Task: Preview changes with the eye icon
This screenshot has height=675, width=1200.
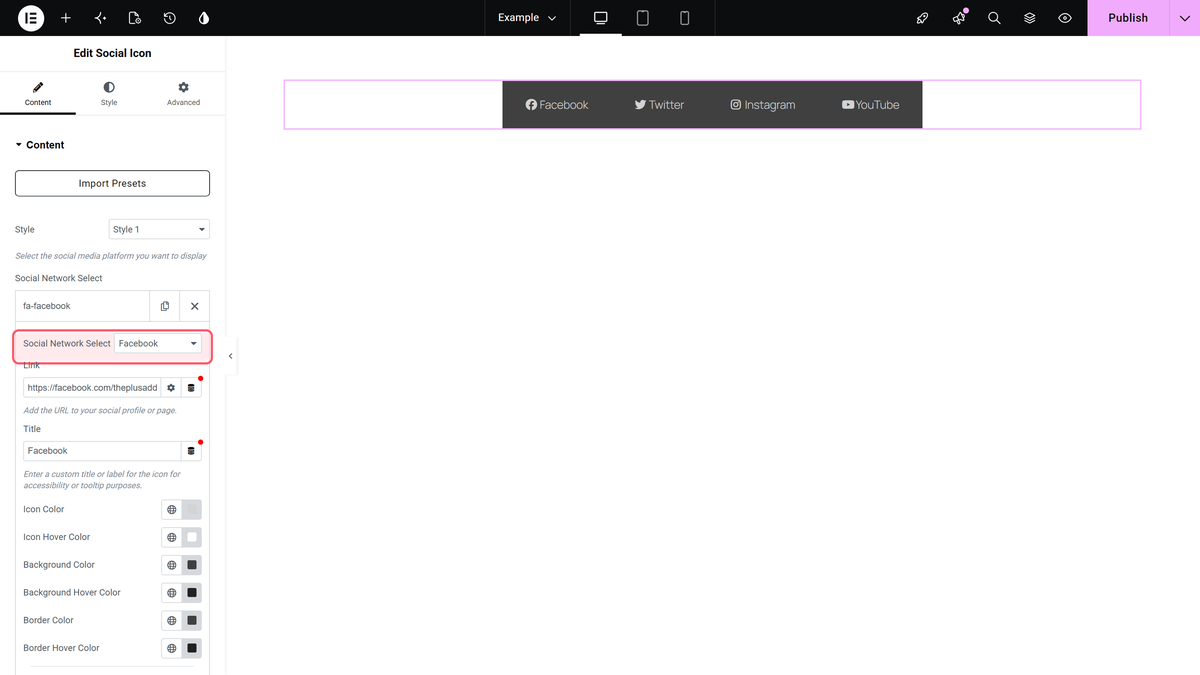Action: point(1065,18)
